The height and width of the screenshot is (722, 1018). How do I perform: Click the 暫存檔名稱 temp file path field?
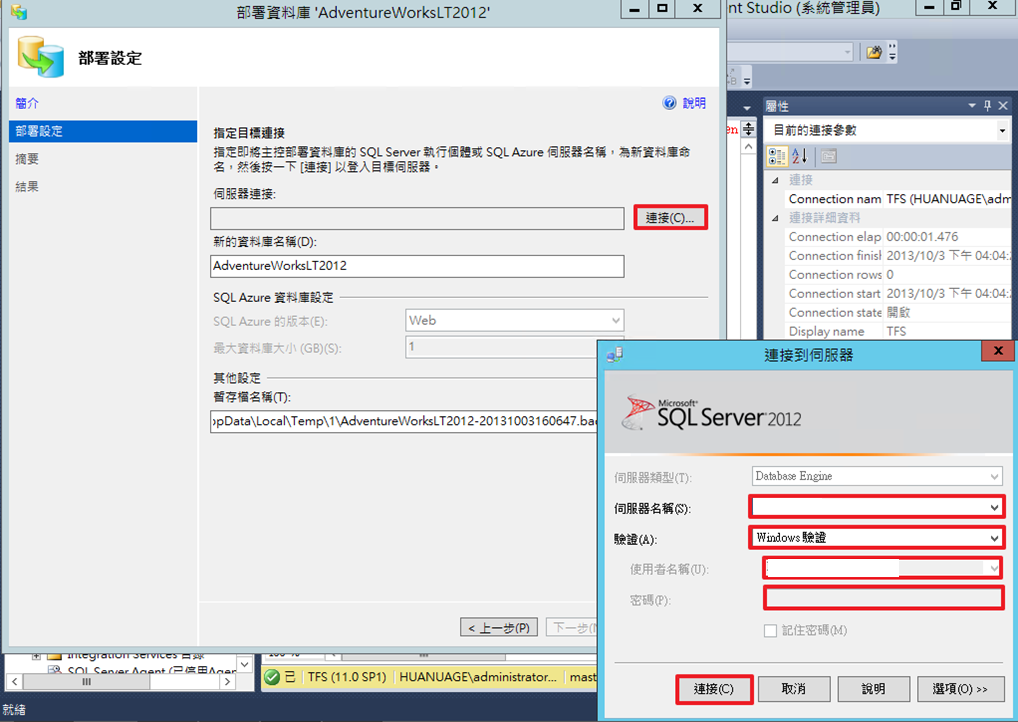[404, 421]
